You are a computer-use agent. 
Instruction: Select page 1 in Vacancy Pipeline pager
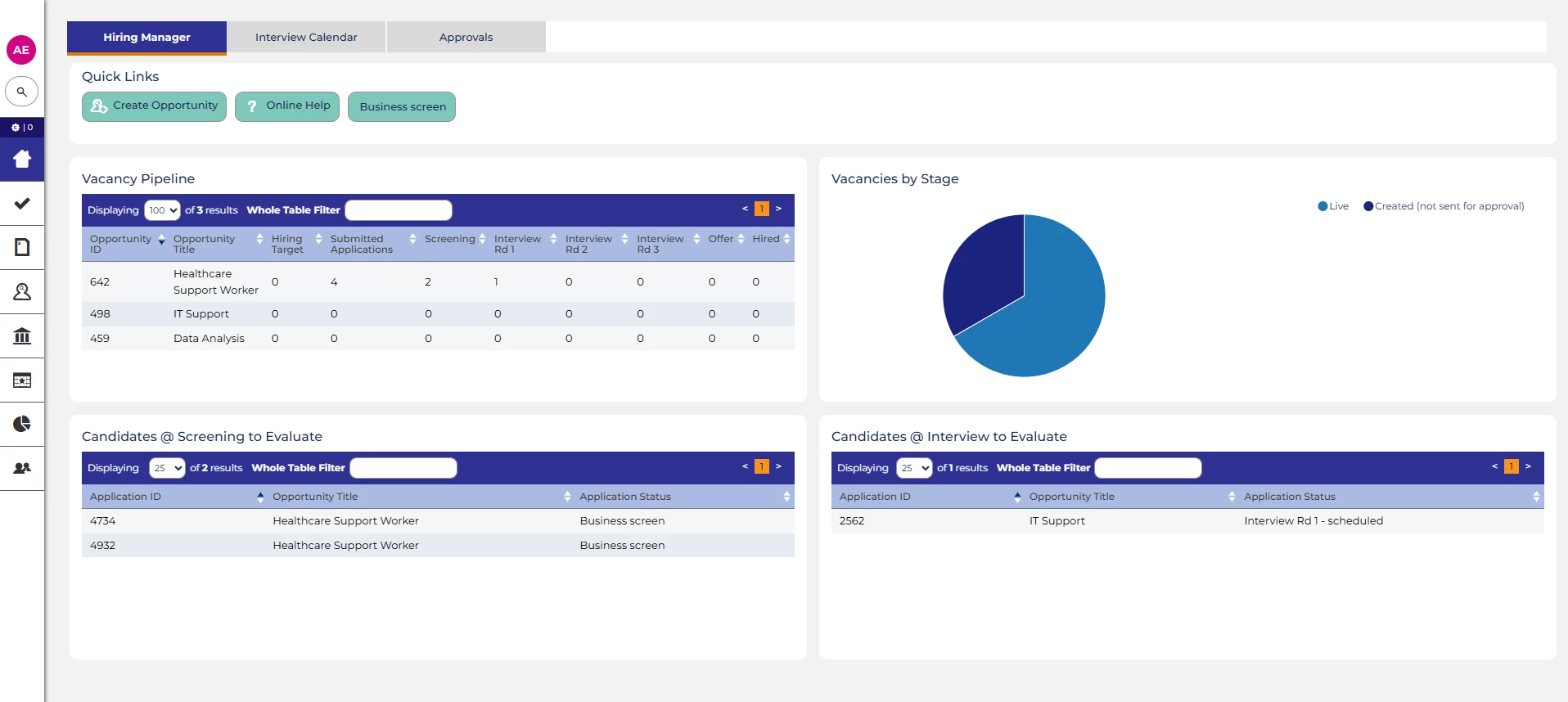pos(762,209)
